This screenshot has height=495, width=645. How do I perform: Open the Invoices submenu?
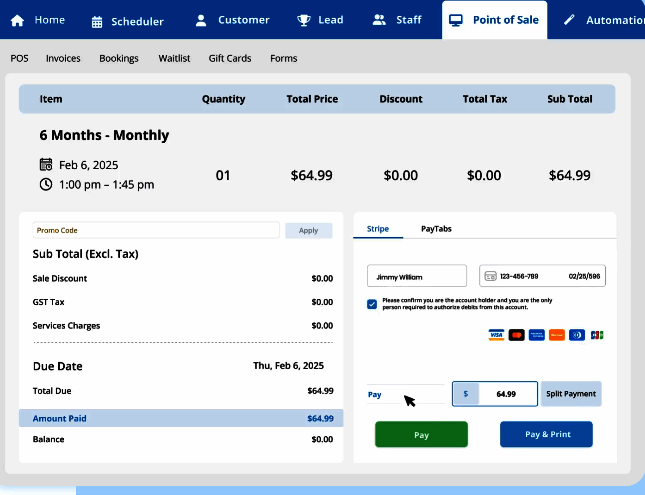point(63,59)
